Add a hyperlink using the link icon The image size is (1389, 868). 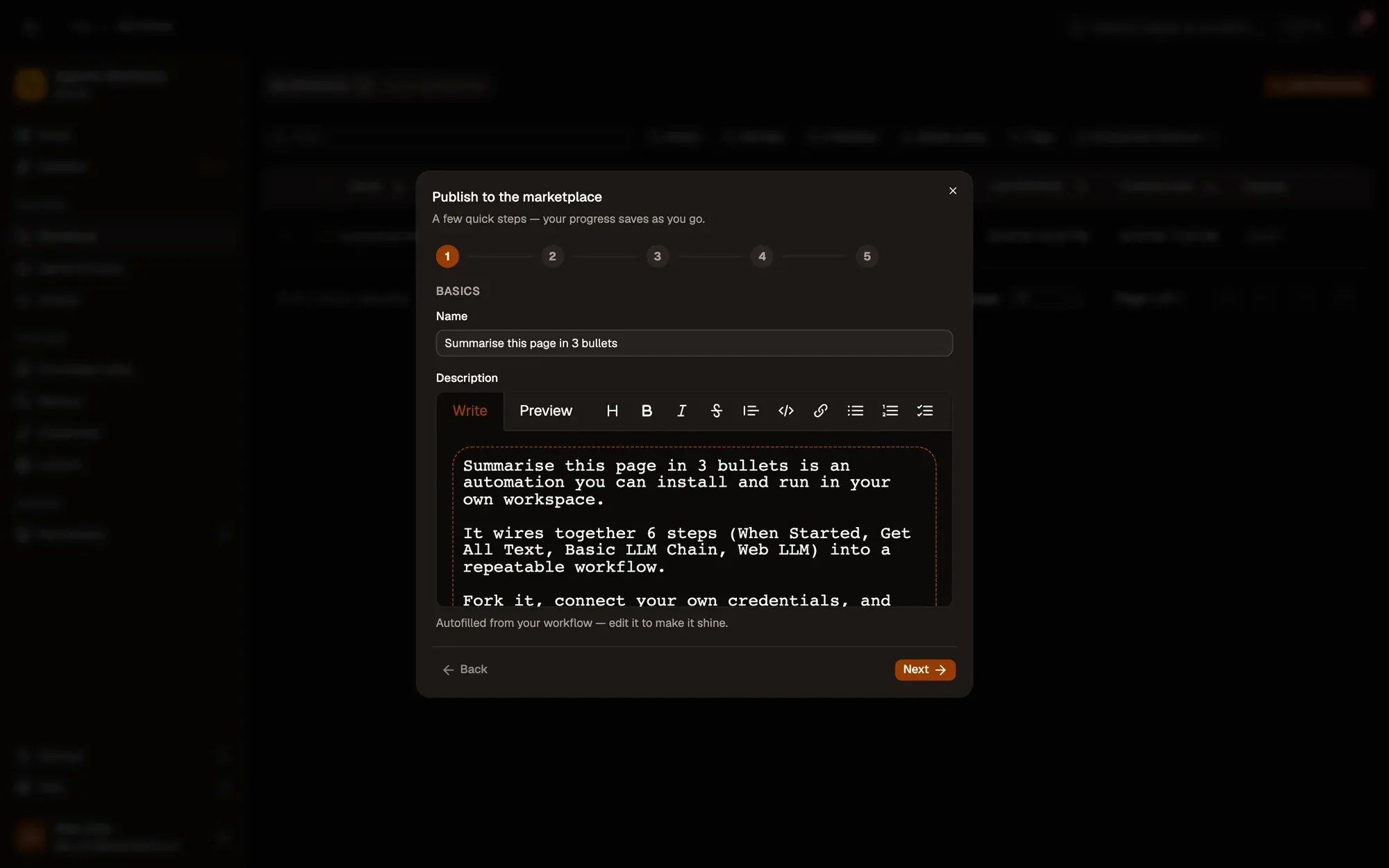(x=820, y=411)
